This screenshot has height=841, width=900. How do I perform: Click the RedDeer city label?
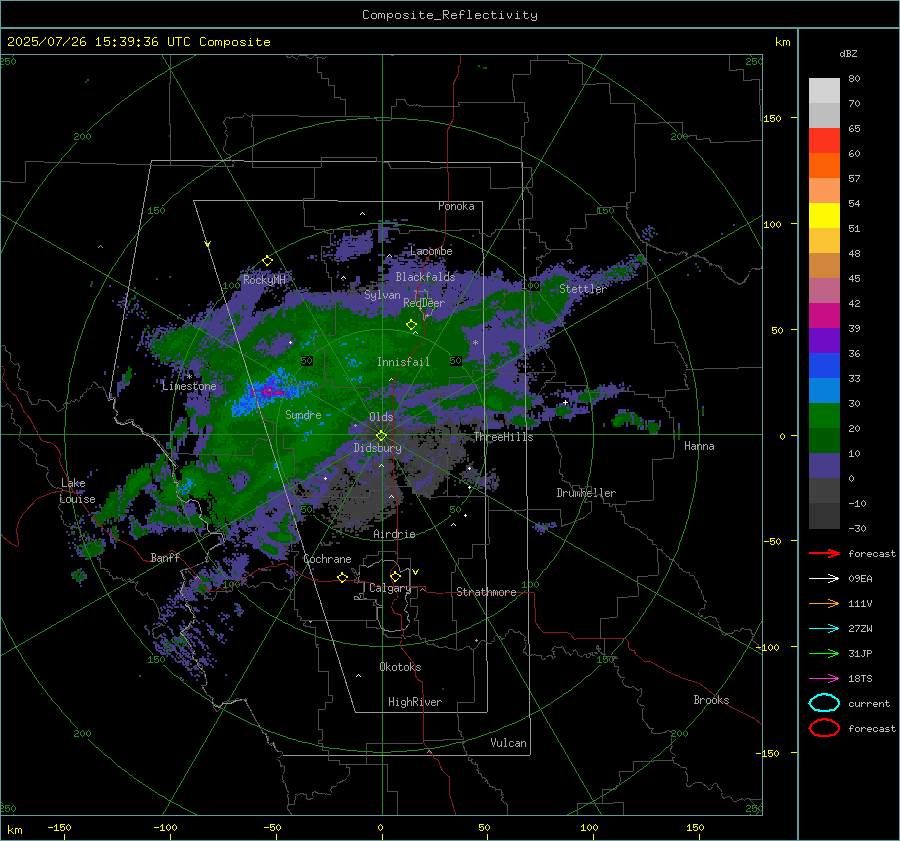click(x=424, y=303)
